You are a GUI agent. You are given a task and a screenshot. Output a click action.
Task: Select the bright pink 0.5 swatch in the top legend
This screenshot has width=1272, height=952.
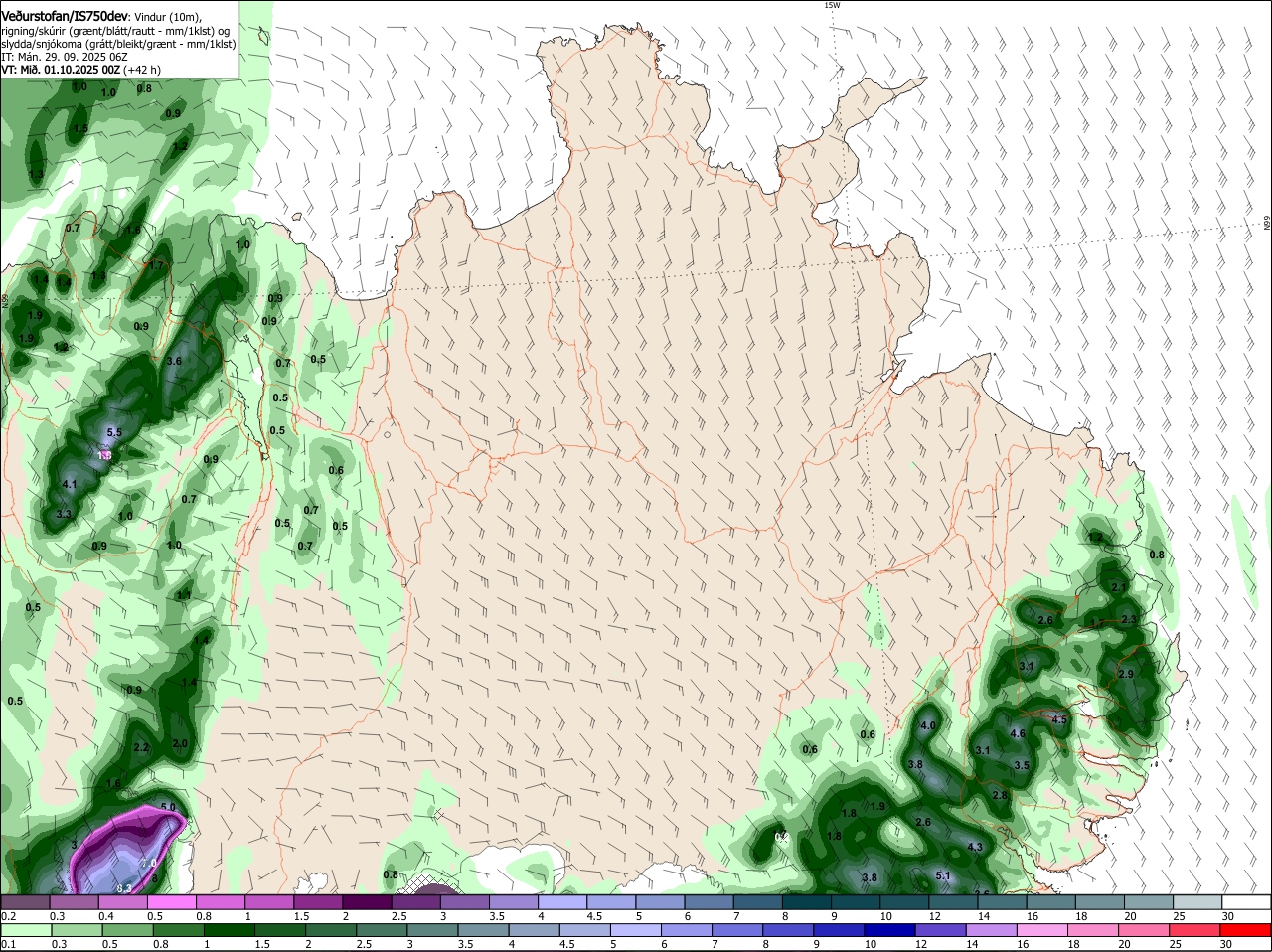171,902
